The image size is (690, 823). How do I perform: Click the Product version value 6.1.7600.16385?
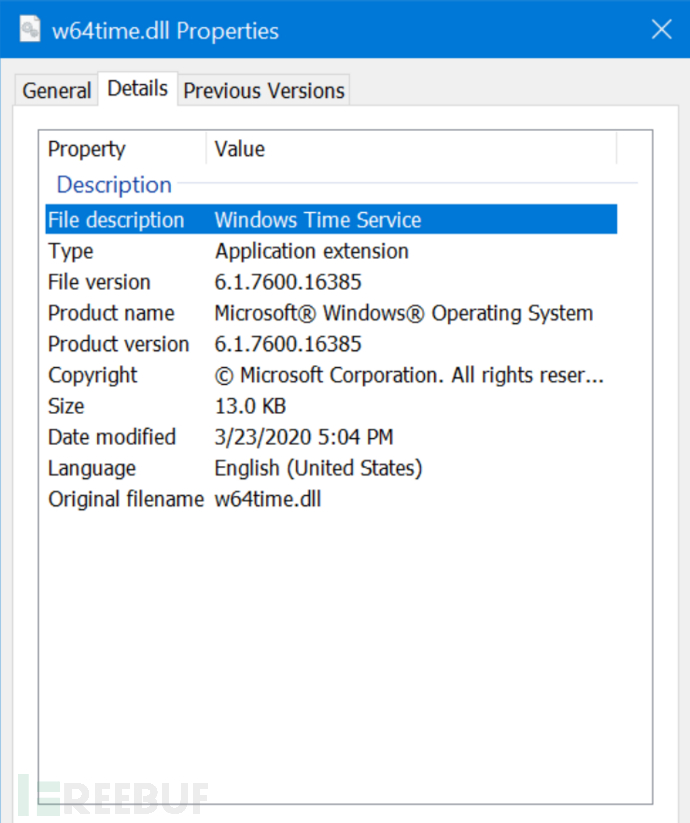[x=288, y=344]
